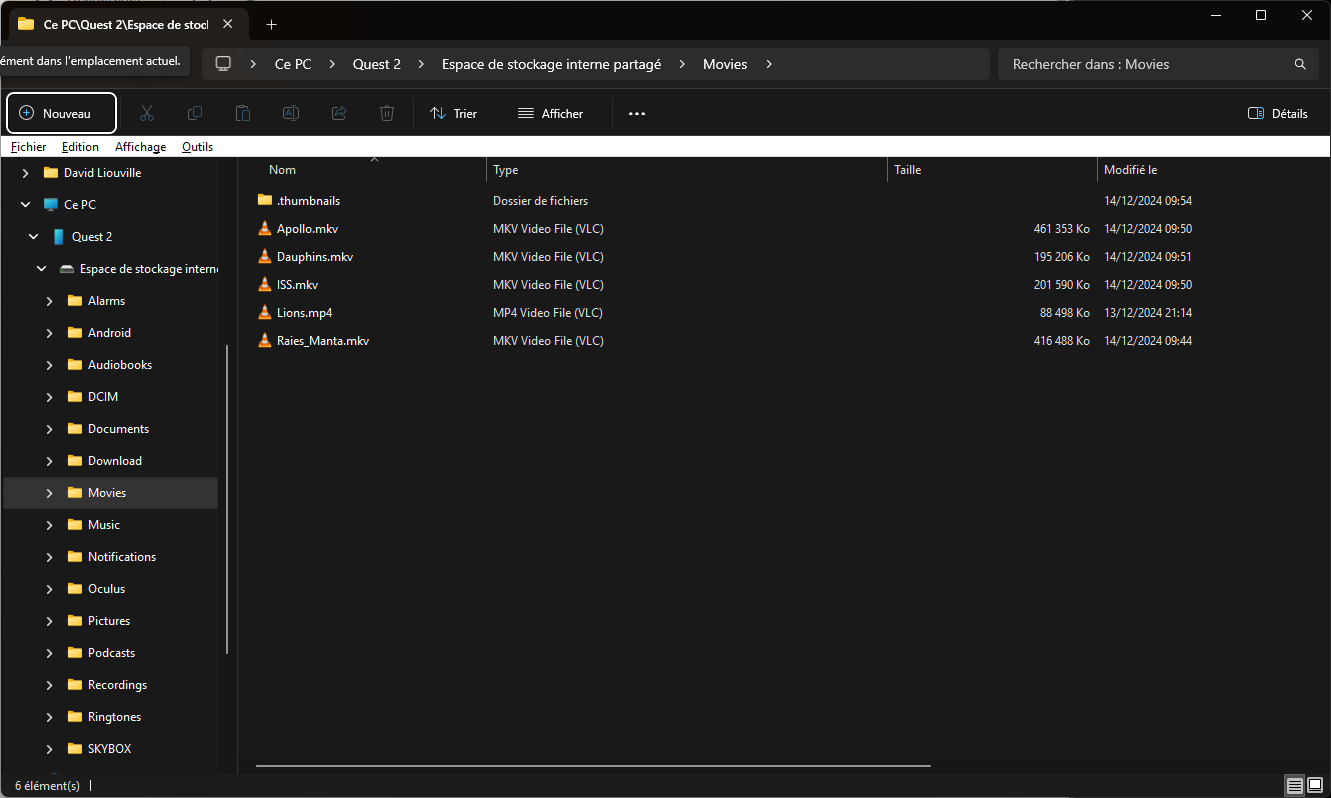Switch to large icons view in status bar
The image size is (1331, 798).
1315,785
